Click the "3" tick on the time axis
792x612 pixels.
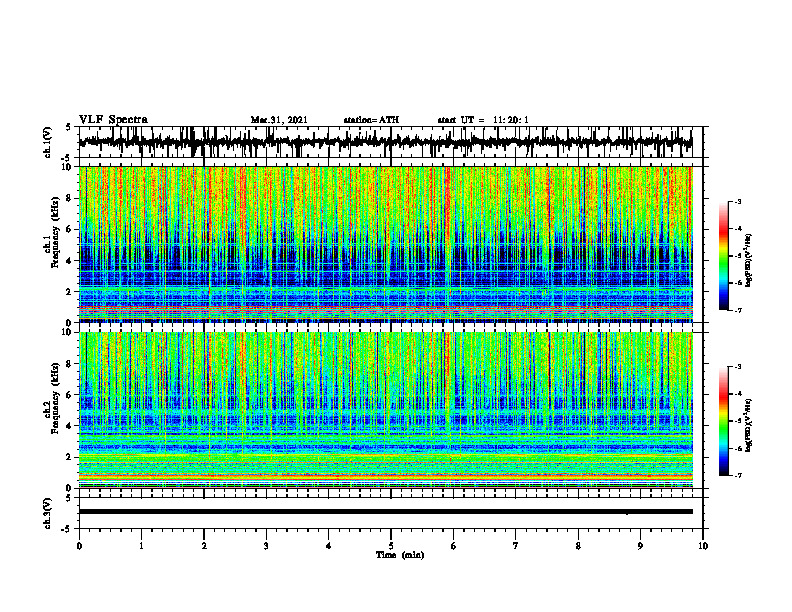[266, 546]
